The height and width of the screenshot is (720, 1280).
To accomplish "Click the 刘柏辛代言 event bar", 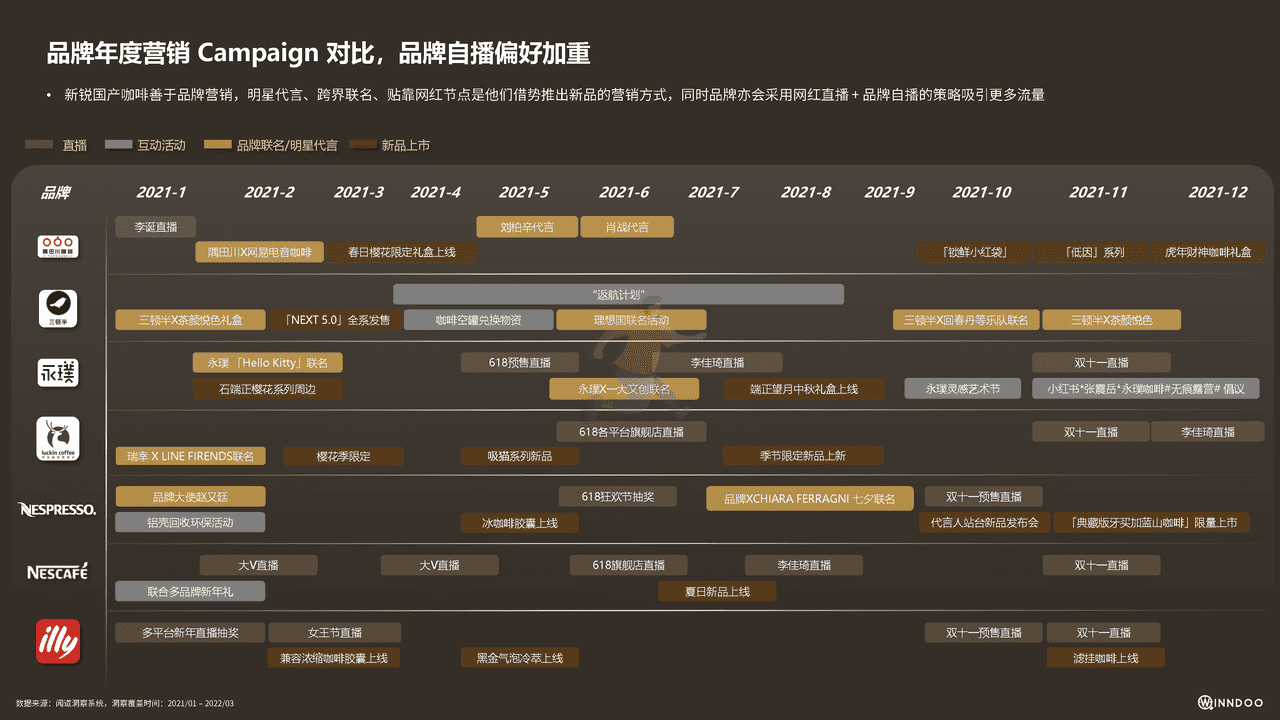I will [x=527, y=227].
